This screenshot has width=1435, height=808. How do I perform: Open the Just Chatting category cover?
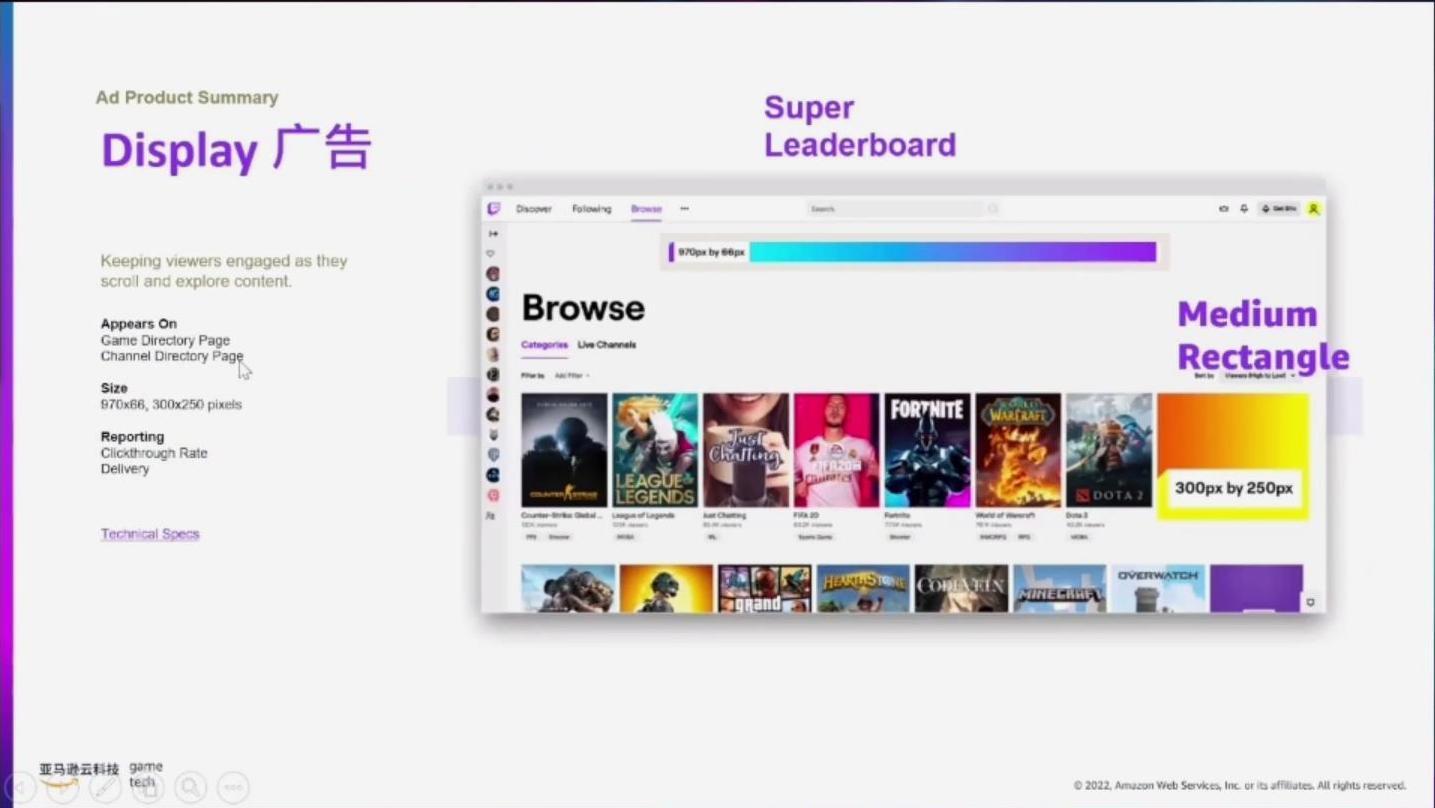click(746, 450)
